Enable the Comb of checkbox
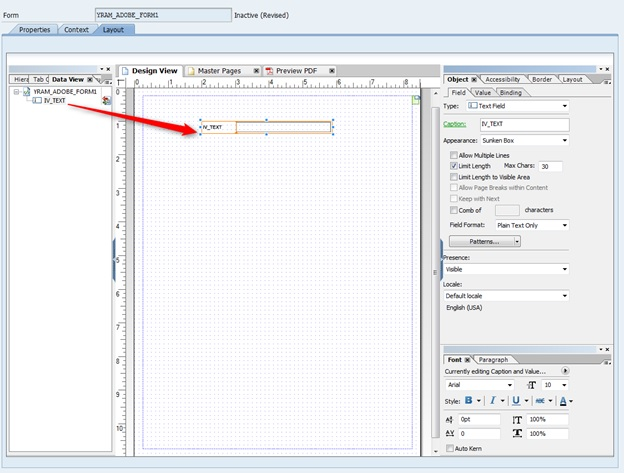 pyautogui.click(x=453, y=210)
